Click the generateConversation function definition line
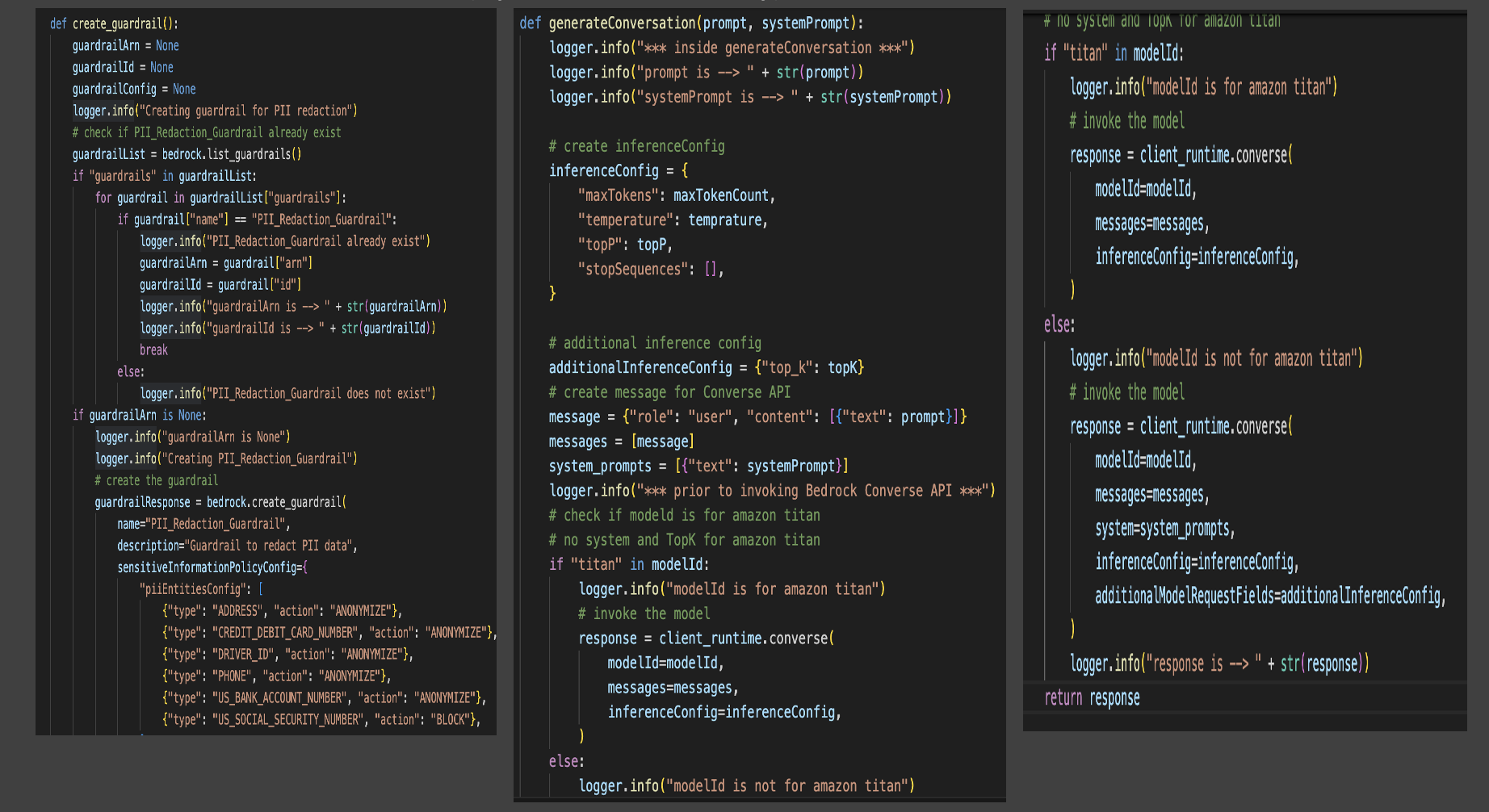This screenshot has width=1489, height=812. [x=691, y=23]
